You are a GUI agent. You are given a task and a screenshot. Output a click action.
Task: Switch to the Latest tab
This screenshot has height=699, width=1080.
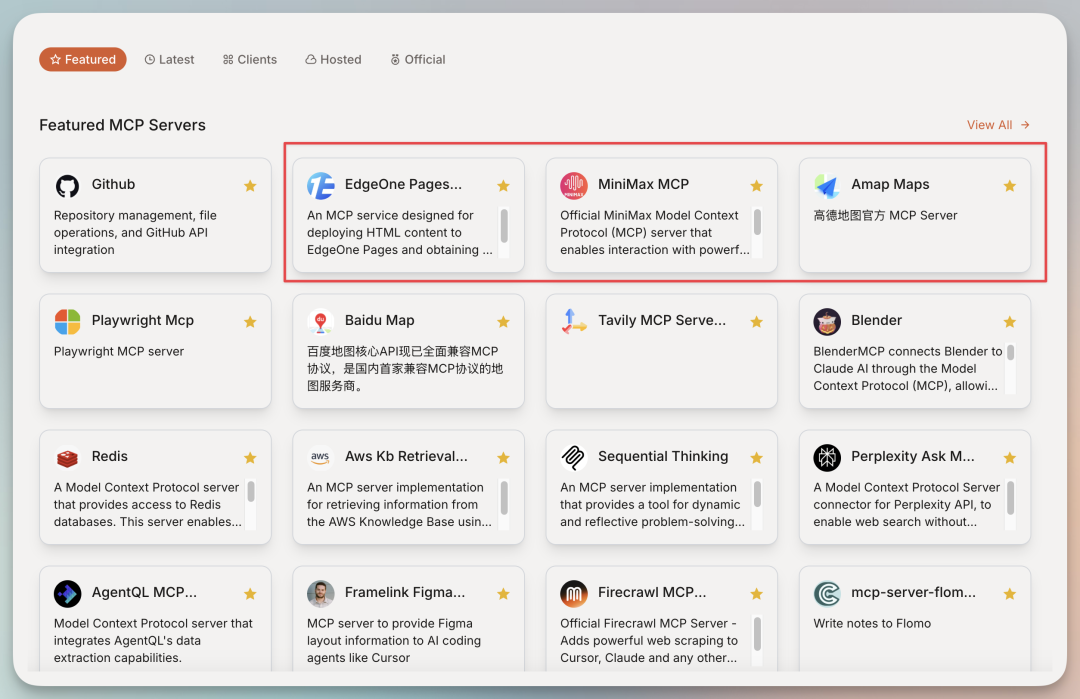pos(169,59)
